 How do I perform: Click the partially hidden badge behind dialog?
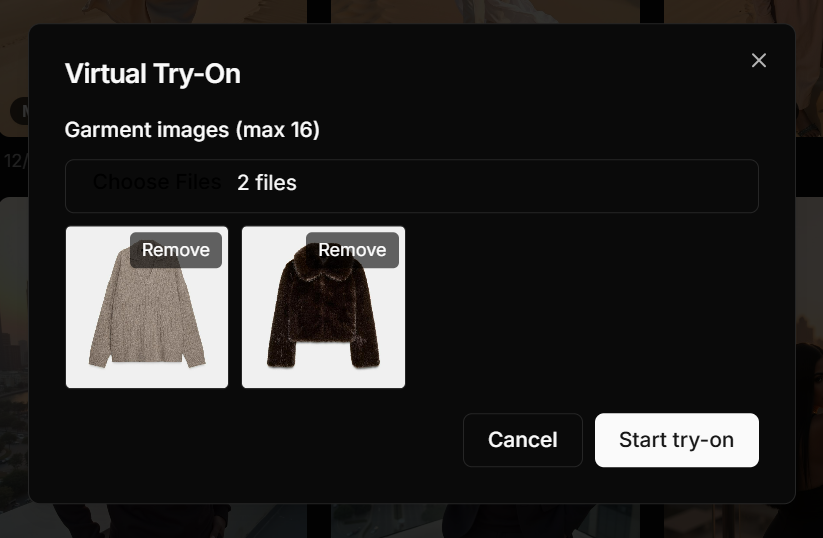pos(18,110)
